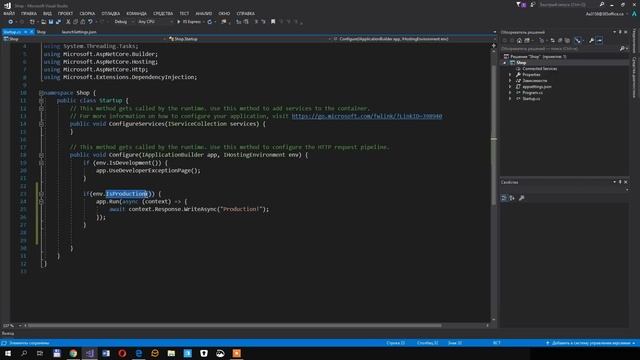The width and height of the screenshot is (640, 360).
Task: Select Program.cs in Solution Explorer
Action: tap(532, 93)
